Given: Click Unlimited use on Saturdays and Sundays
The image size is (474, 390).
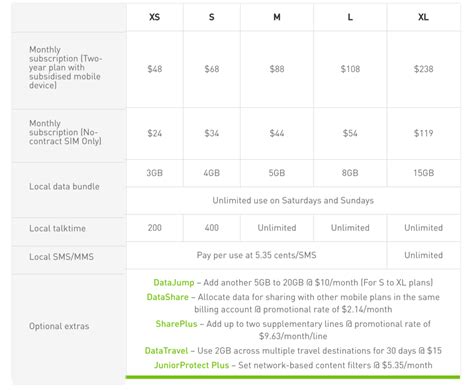Looking at the screenshot, I should tap(293, 201).
